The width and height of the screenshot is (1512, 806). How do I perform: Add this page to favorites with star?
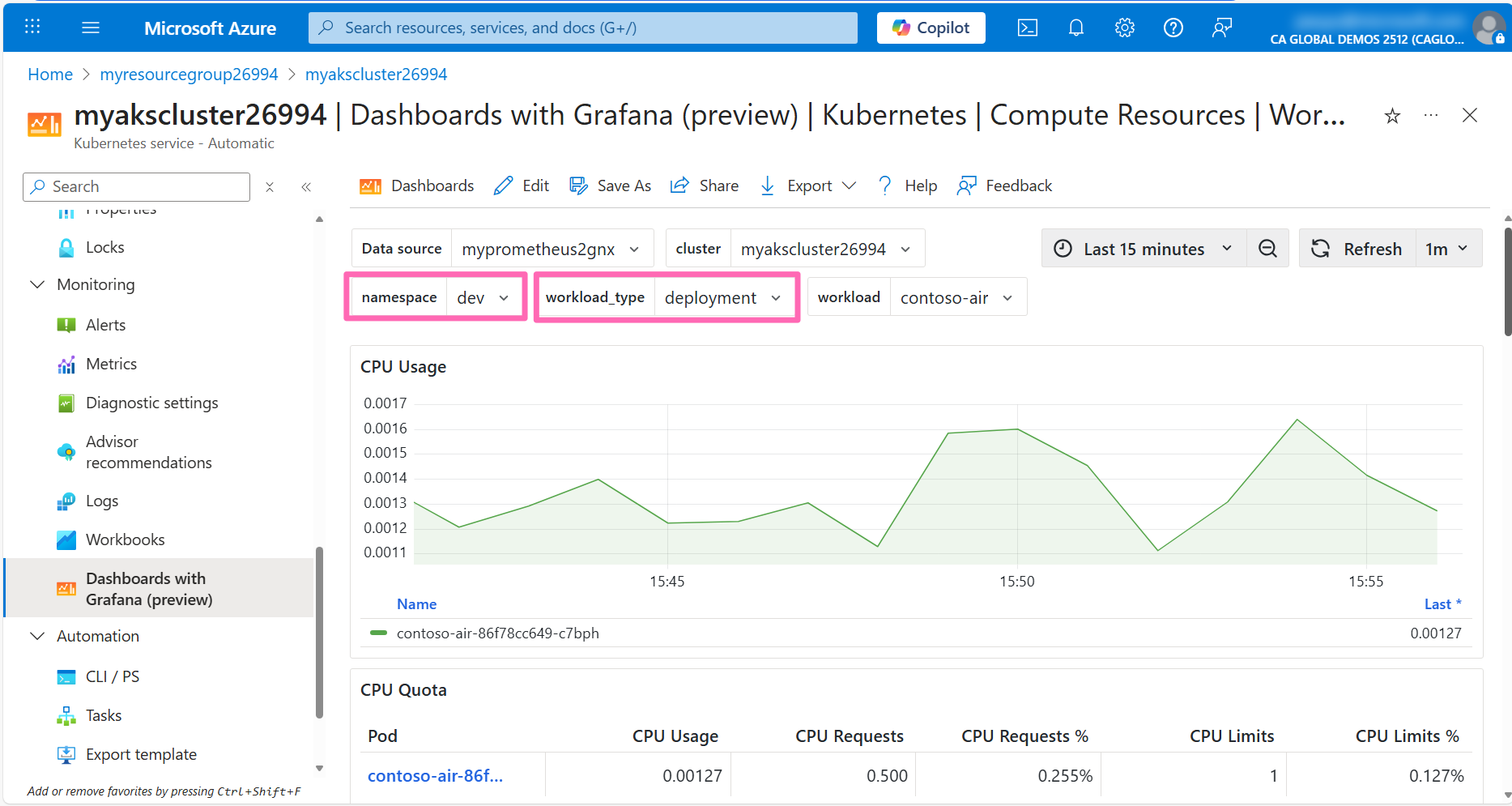point(1392,116)
